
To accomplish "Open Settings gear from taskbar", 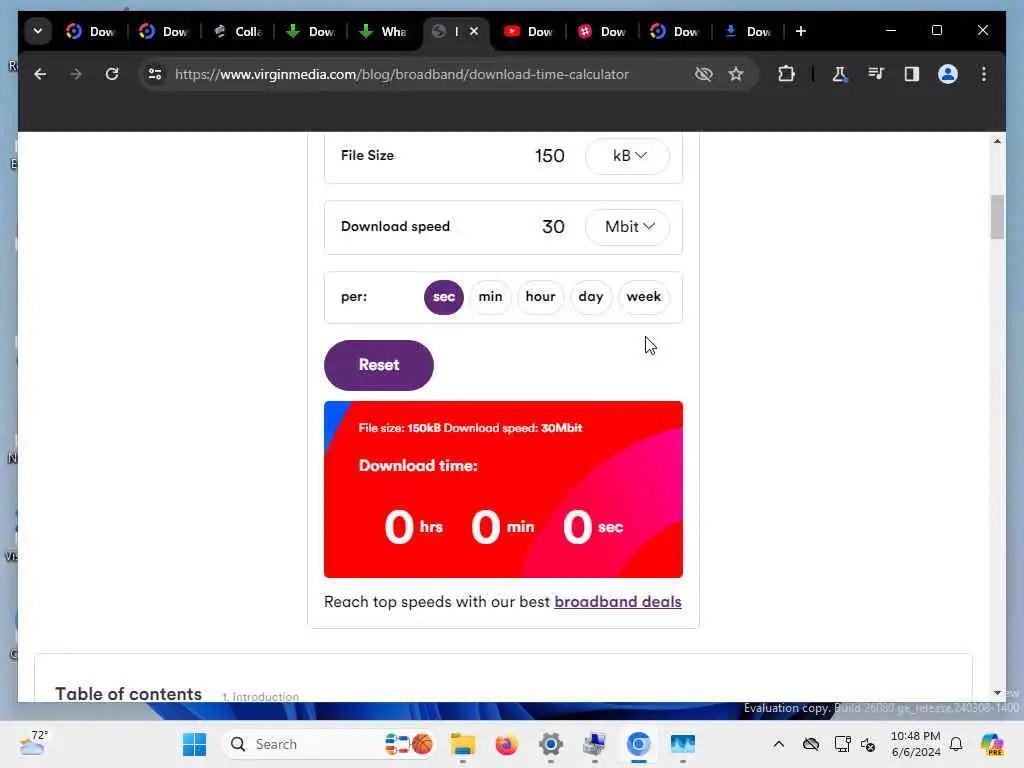I will pyautogui.click(x=551, y=744).
